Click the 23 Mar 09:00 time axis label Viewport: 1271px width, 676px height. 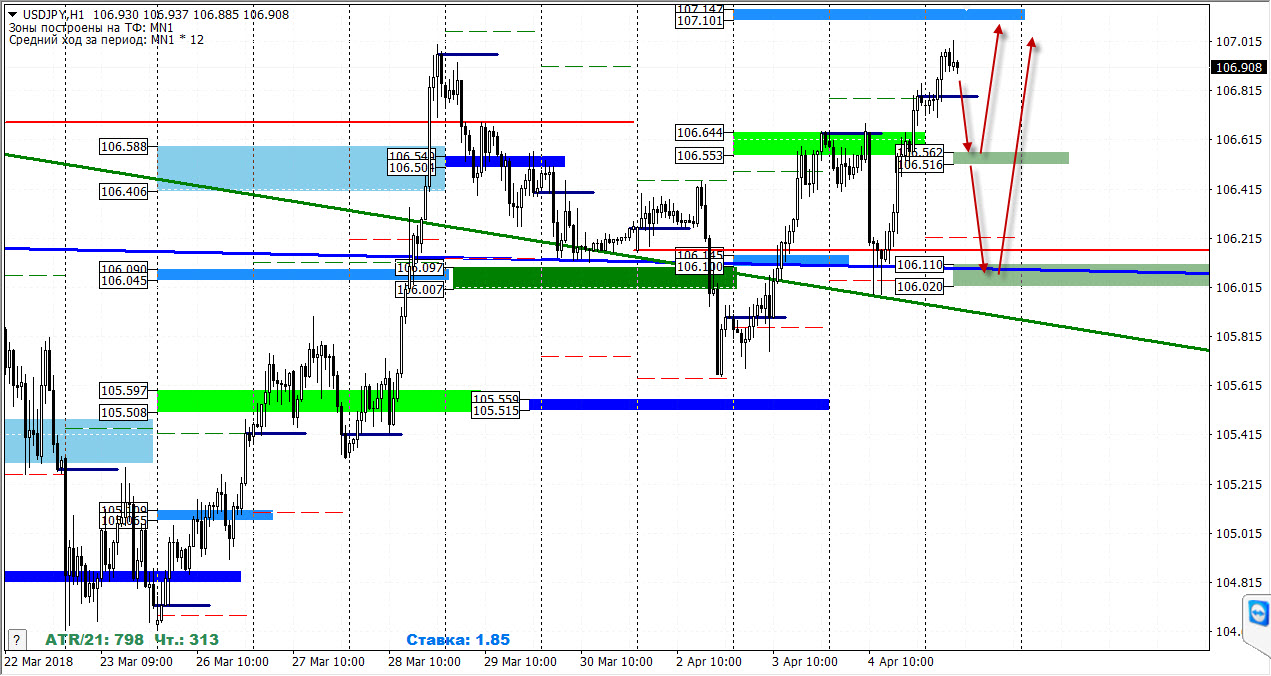pos(137,662)
